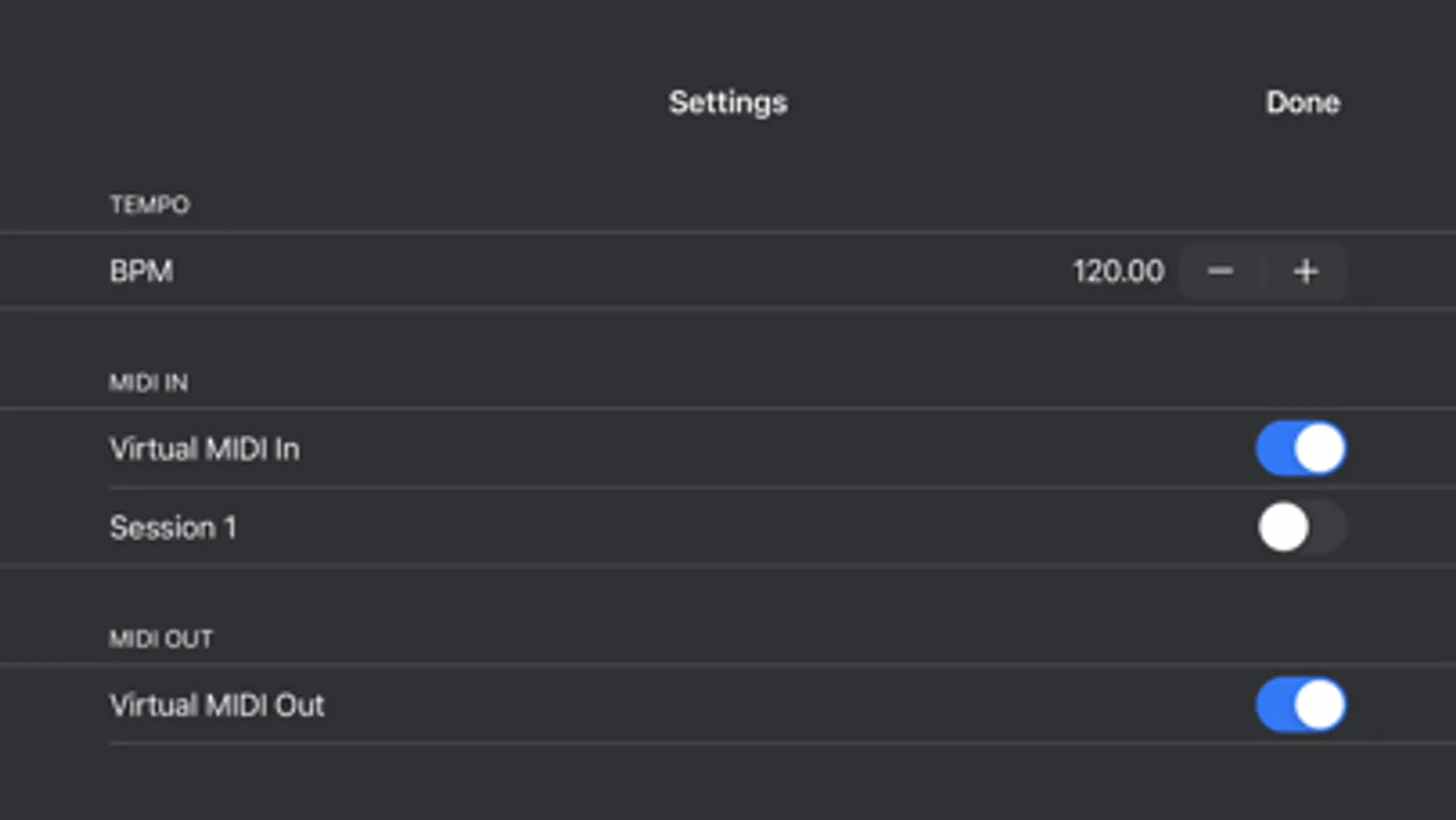The width and height of the screenshot is (1456, 820).
Task: Disable the Virtual MIDI In switch
Action: 1300,448
